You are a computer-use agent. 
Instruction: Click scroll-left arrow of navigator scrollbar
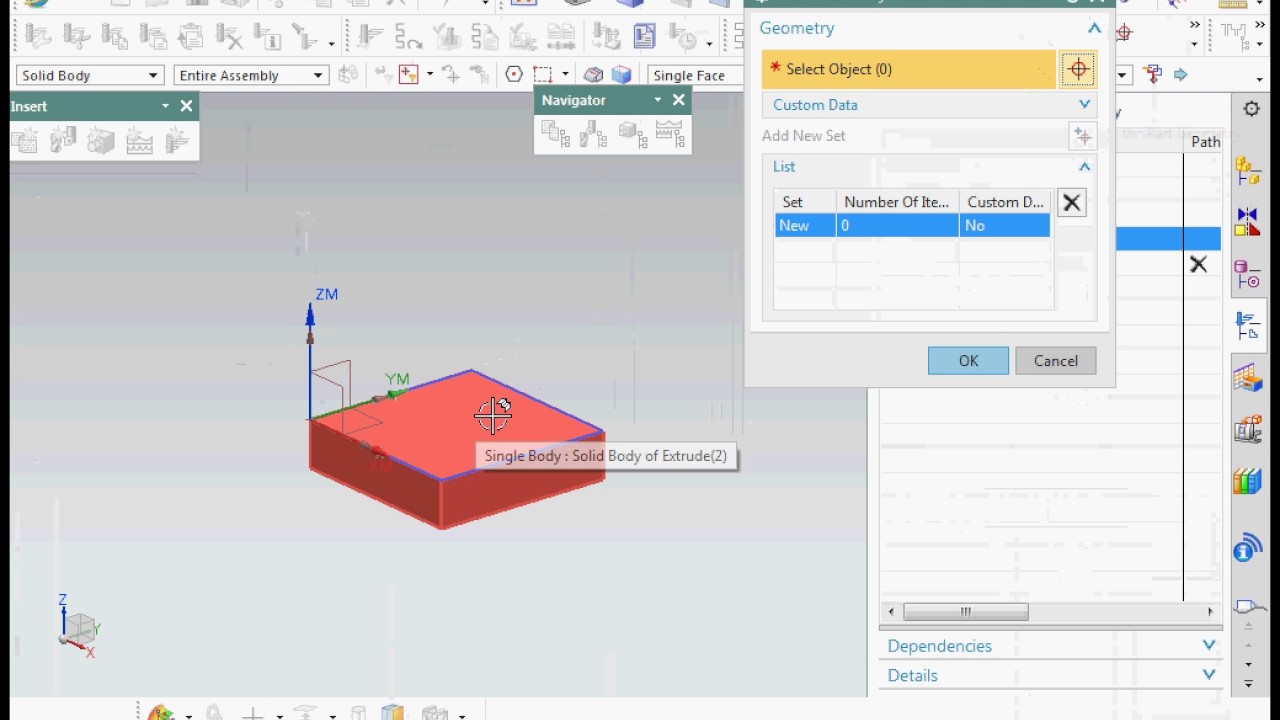(891, 612)
